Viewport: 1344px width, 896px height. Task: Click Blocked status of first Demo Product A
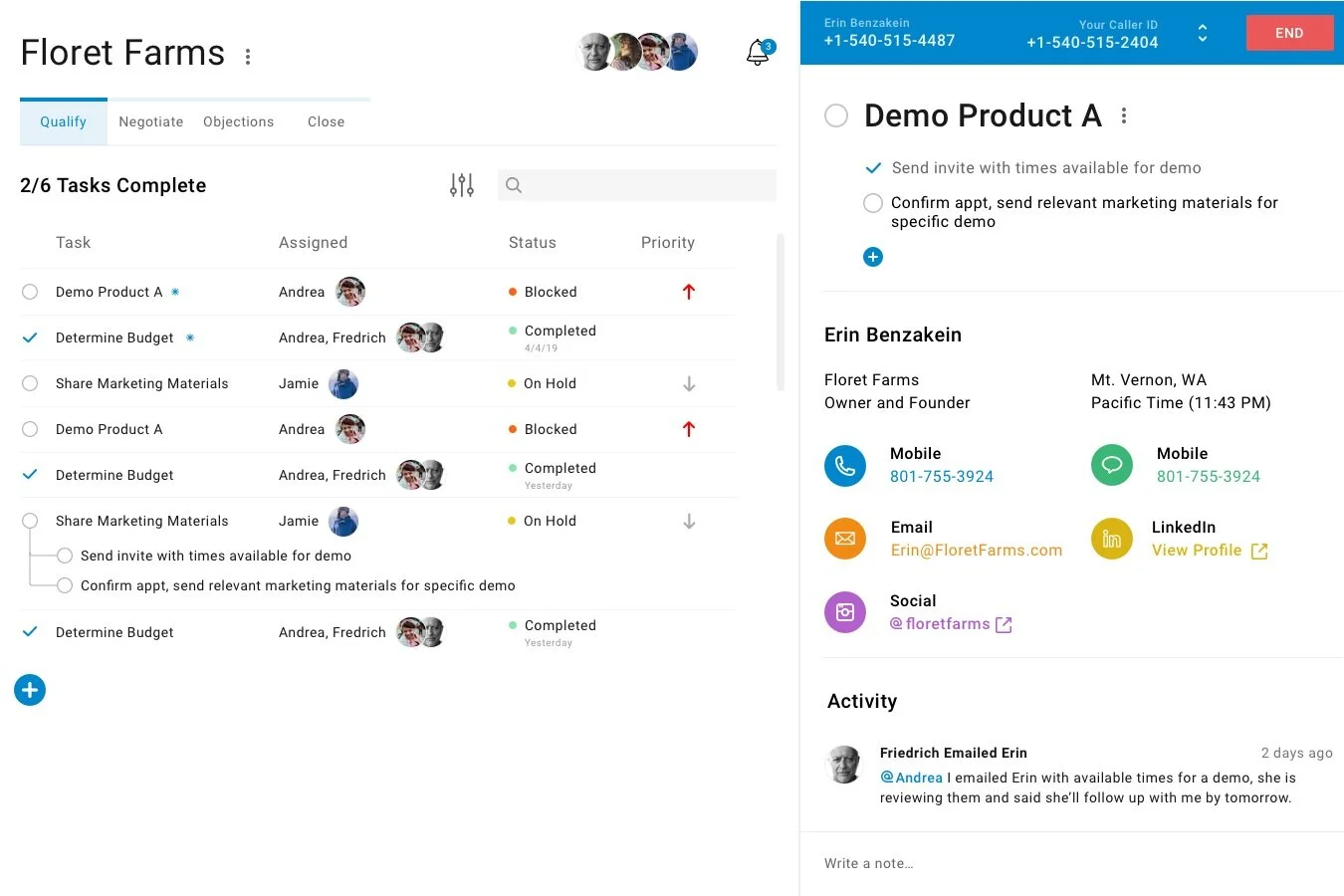(x=543, y=292)
